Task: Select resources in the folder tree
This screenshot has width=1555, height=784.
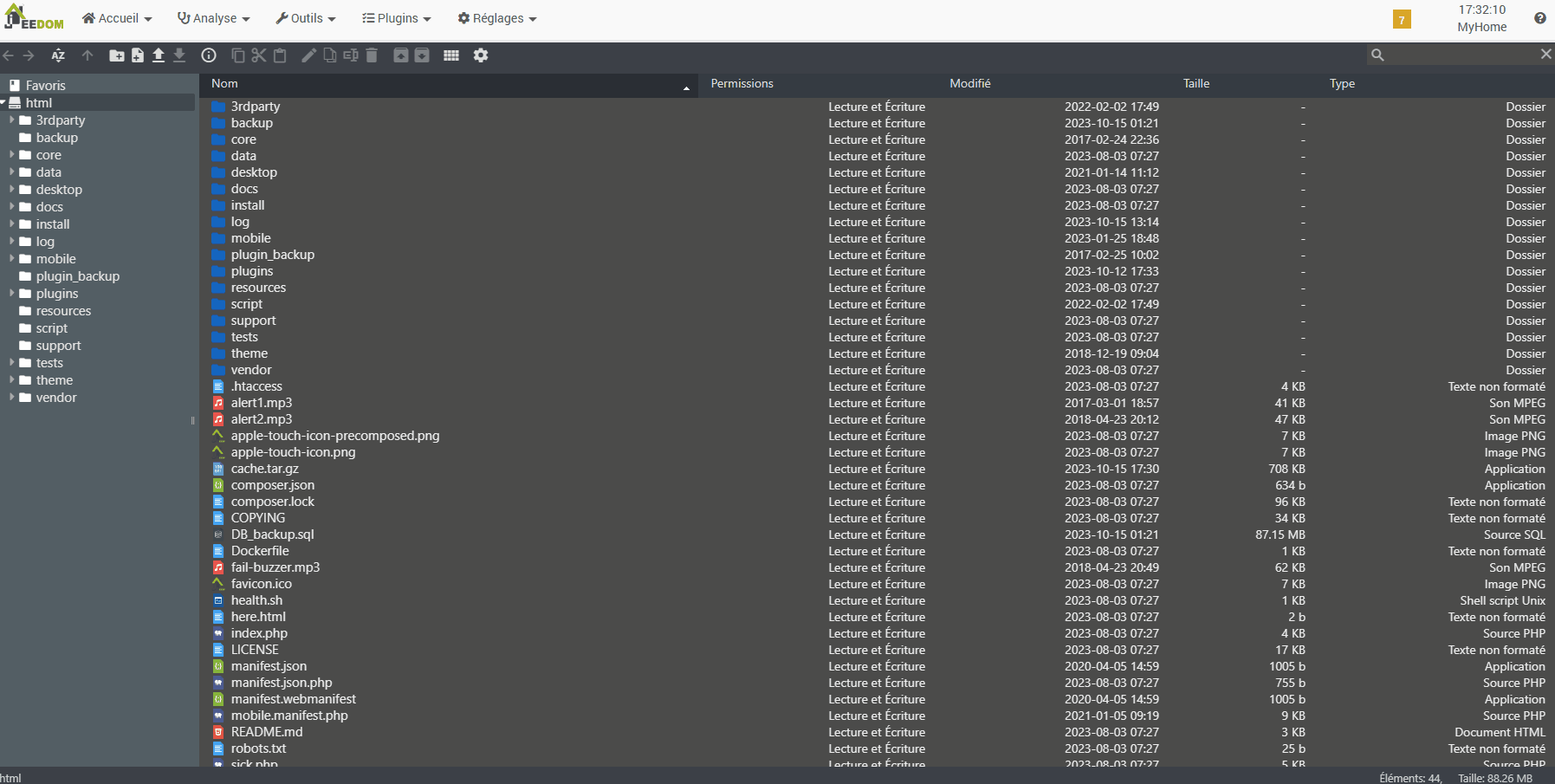Action: point(97,311)
